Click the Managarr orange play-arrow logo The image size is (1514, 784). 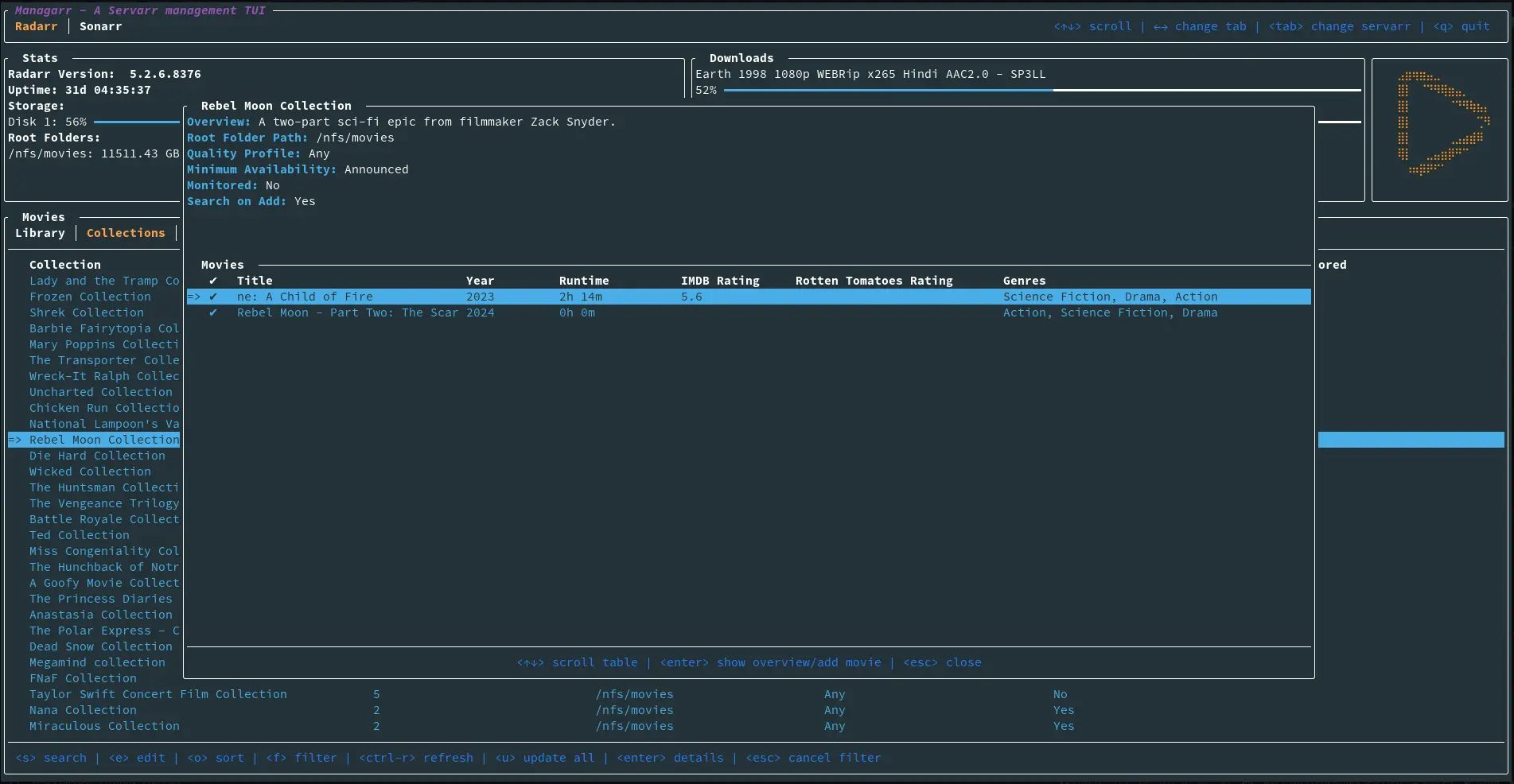tap(1442, 122)
